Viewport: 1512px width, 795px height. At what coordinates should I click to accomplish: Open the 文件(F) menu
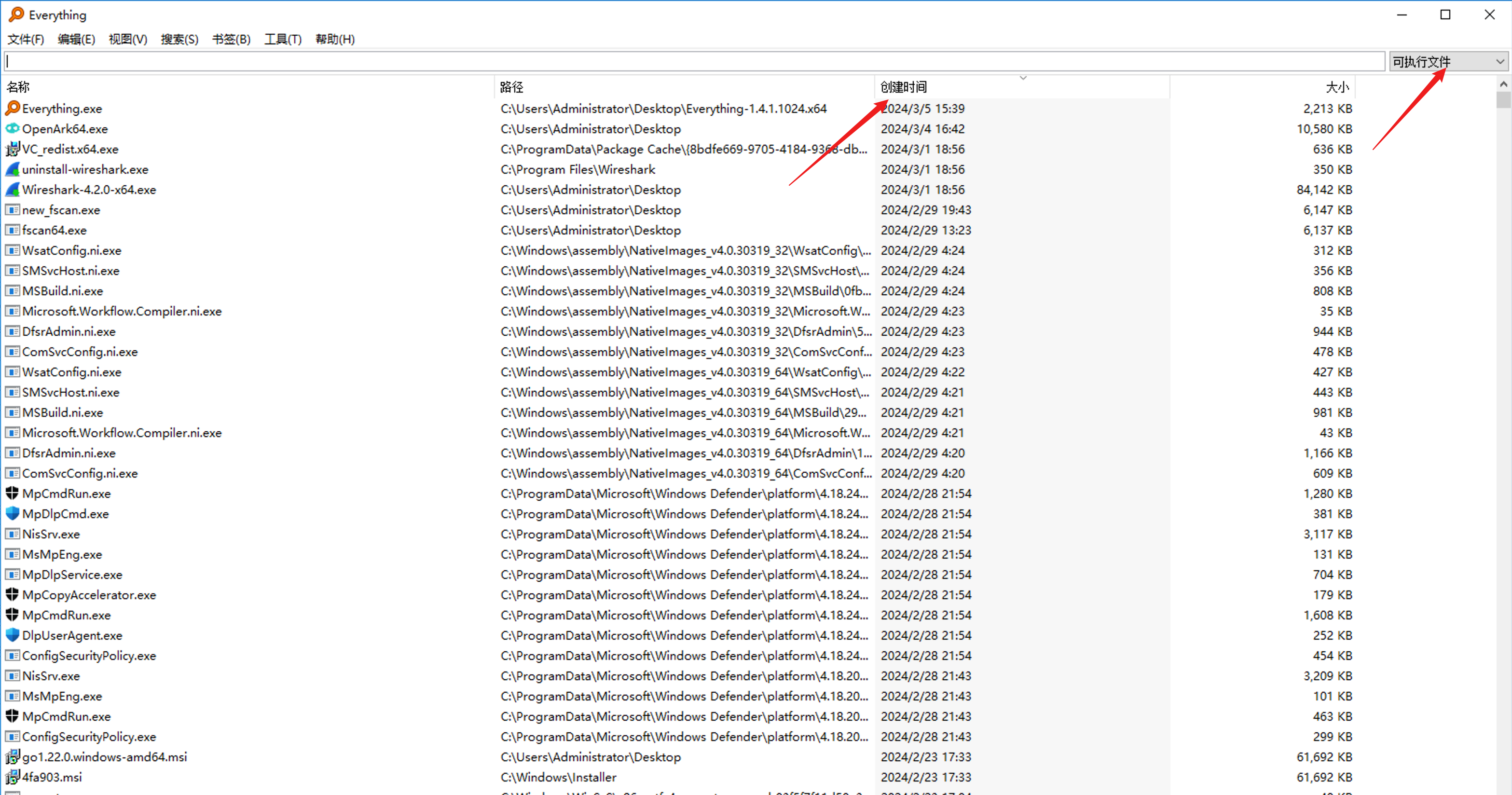(x=25, y=39)
